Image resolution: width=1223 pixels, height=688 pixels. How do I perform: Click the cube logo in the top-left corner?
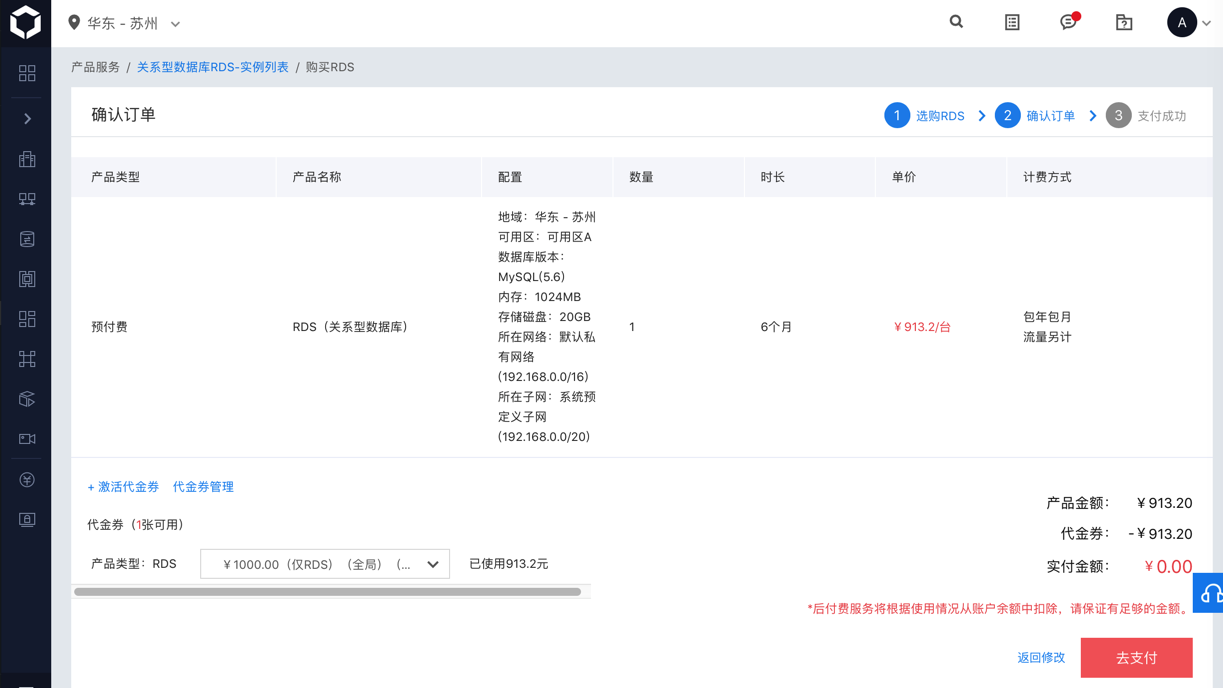(25, 23)
